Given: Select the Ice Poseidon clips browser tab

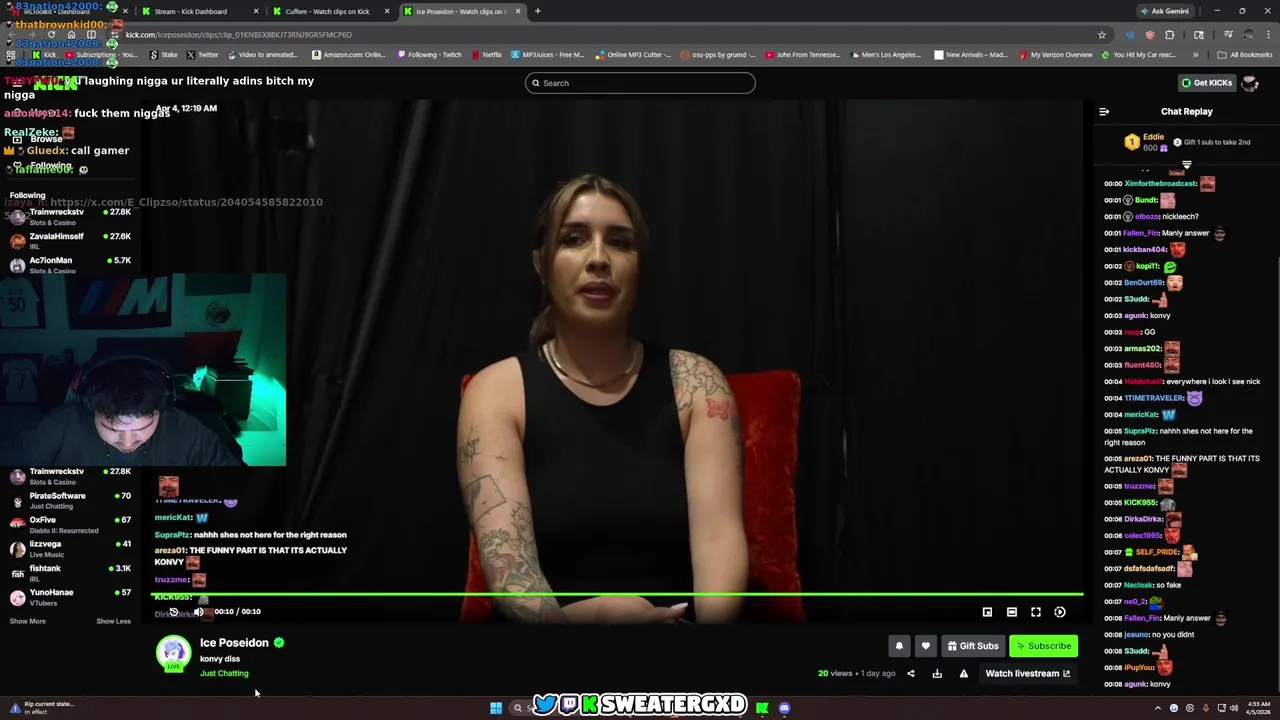Looking at the screenshot, I should coord(460,11).
